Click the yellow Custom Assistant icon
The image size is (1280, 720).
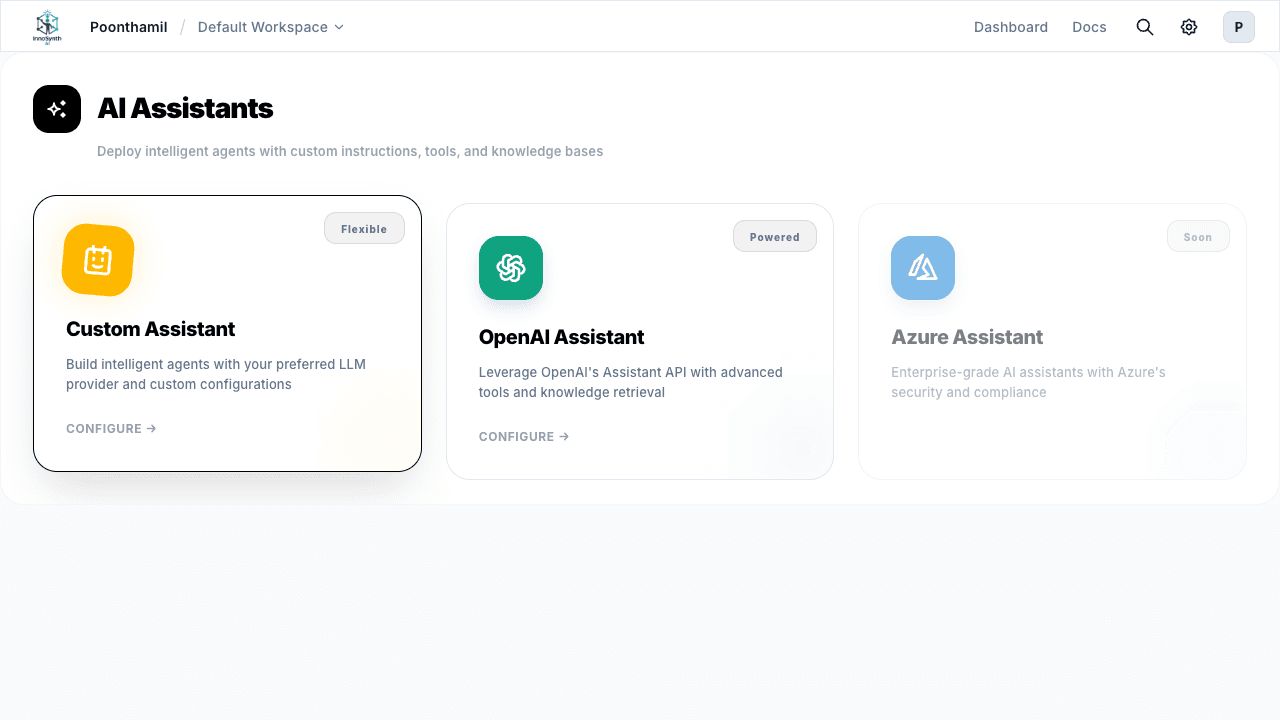click(98, 260)
